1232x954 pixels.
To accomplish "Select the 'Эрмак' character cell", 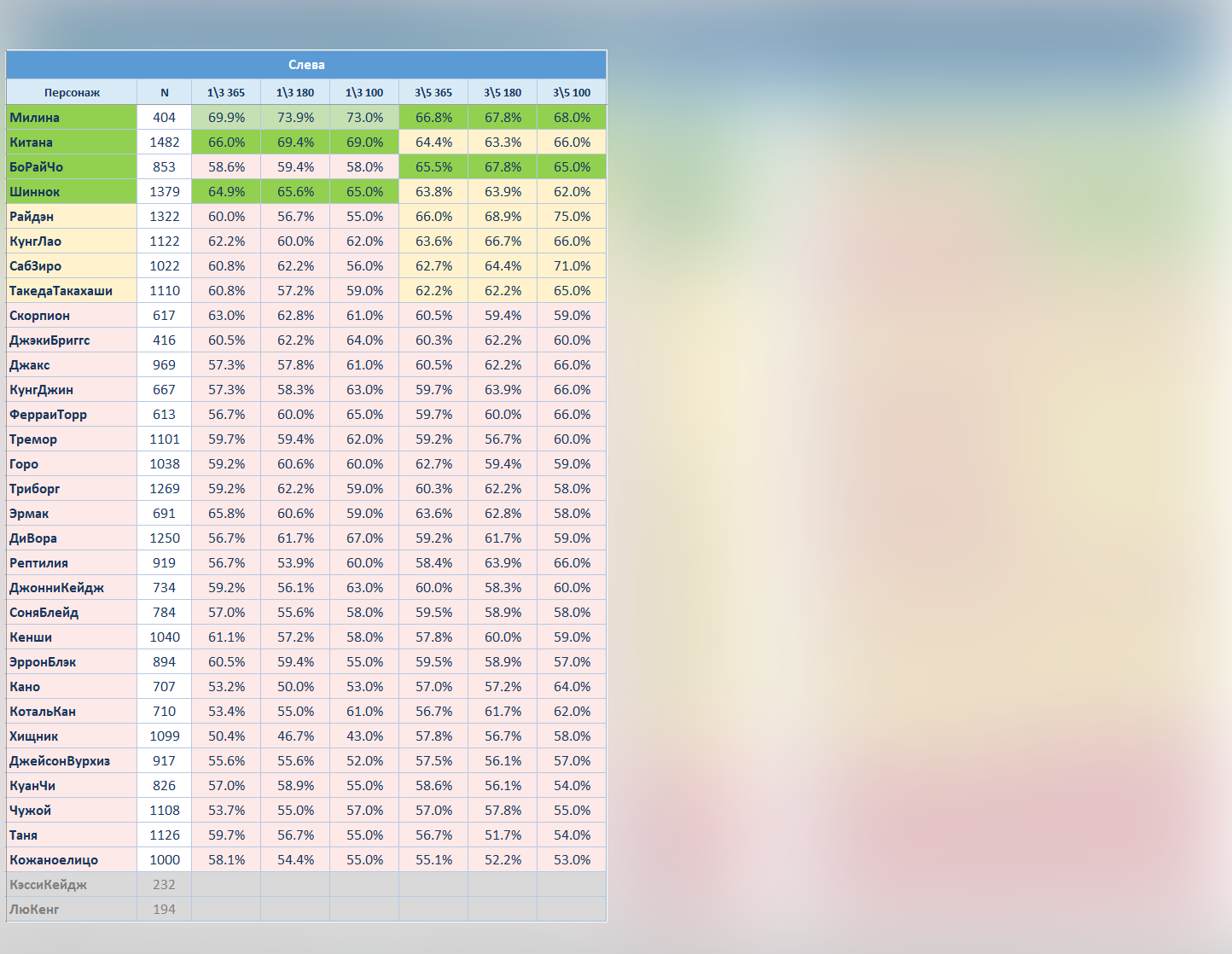I will (72, 514).
